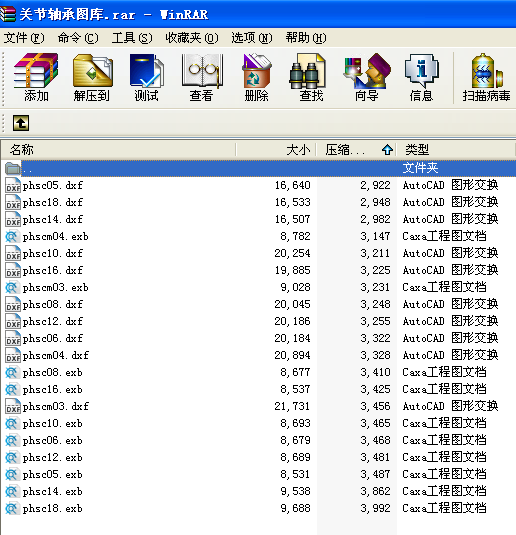The height and width of the screenshot is (535, 516).
Task: Open the Options (选项) menu
Action: tap(252, 38)
